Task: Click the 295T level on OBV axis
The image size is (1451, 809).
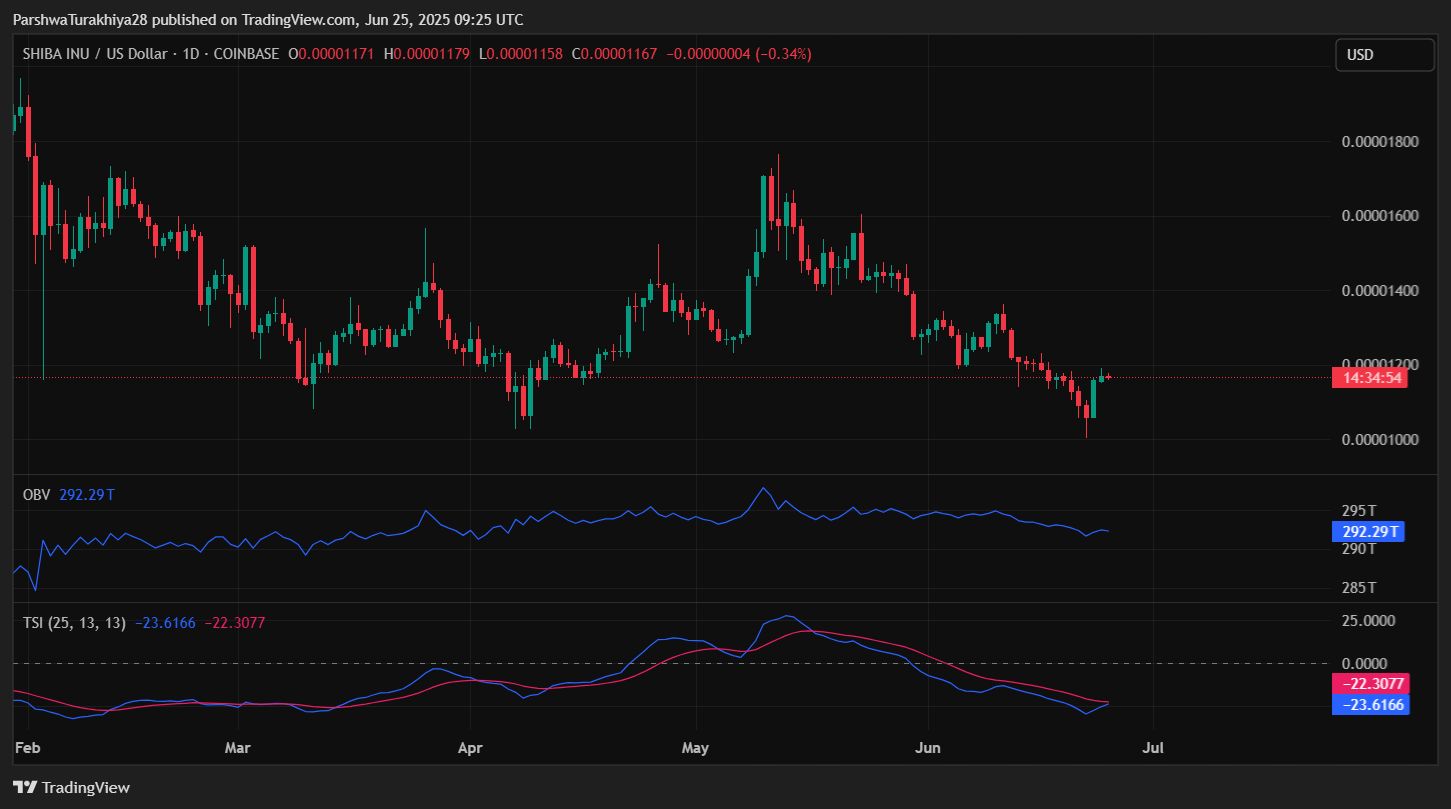Action: click(1358, 510)
